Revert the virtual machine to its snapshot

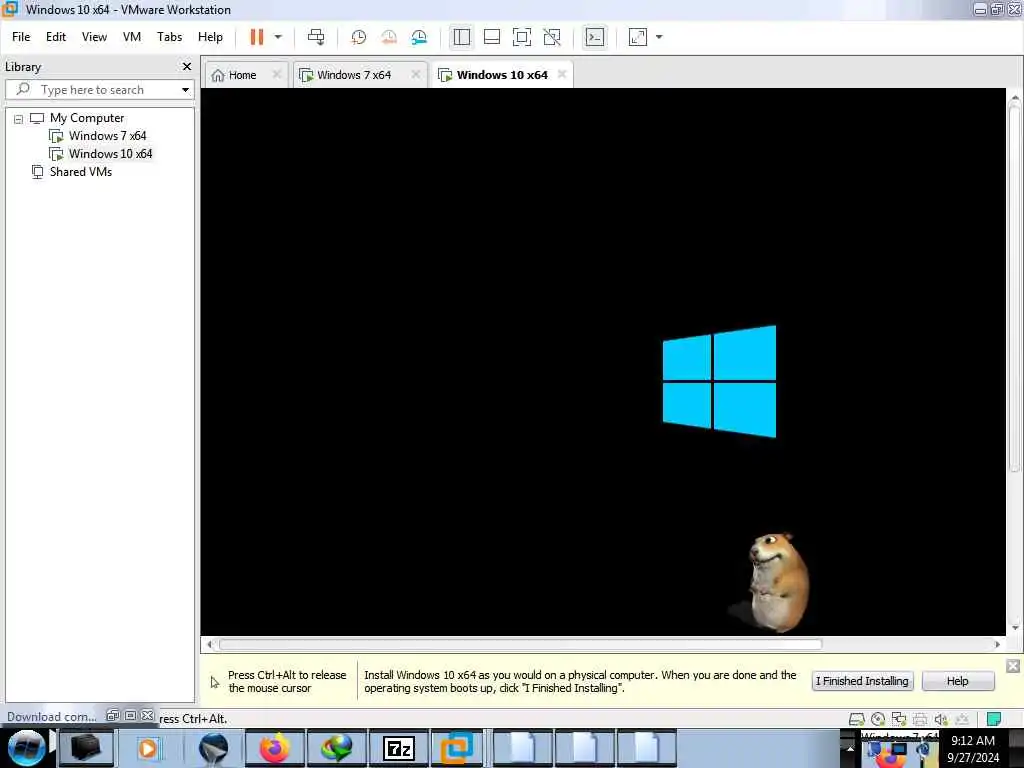pyautogui.click(x=389, y=37)
